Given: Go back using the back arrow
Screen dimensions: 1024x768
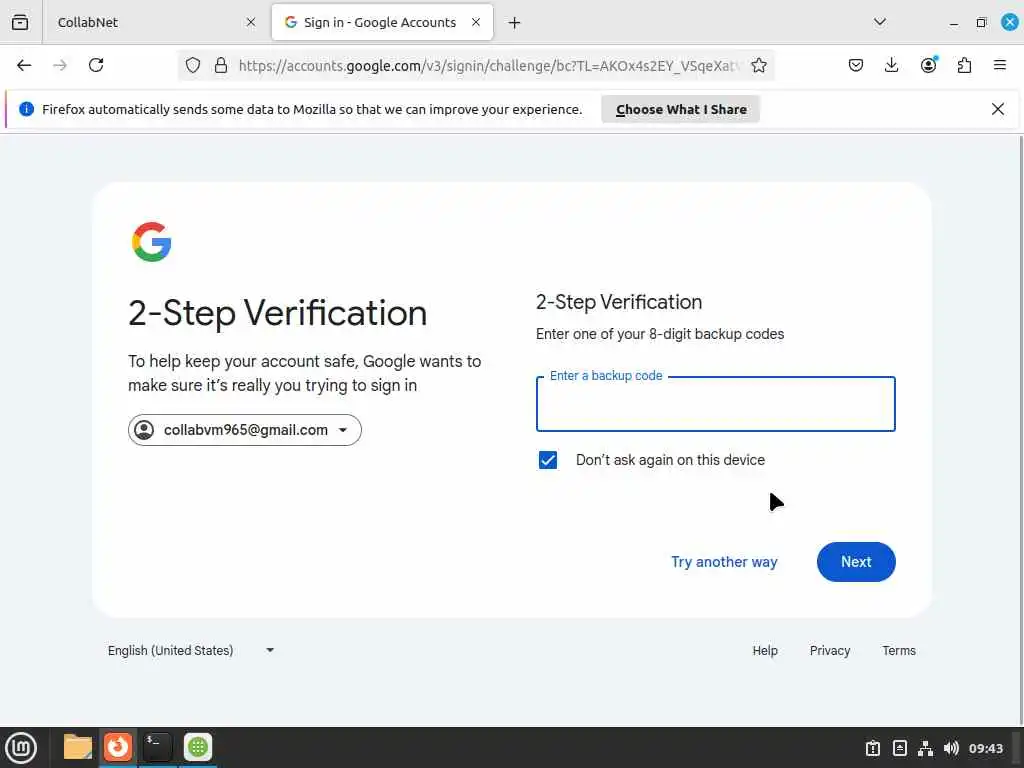Looking at the screenshot, I should point(24,65).
